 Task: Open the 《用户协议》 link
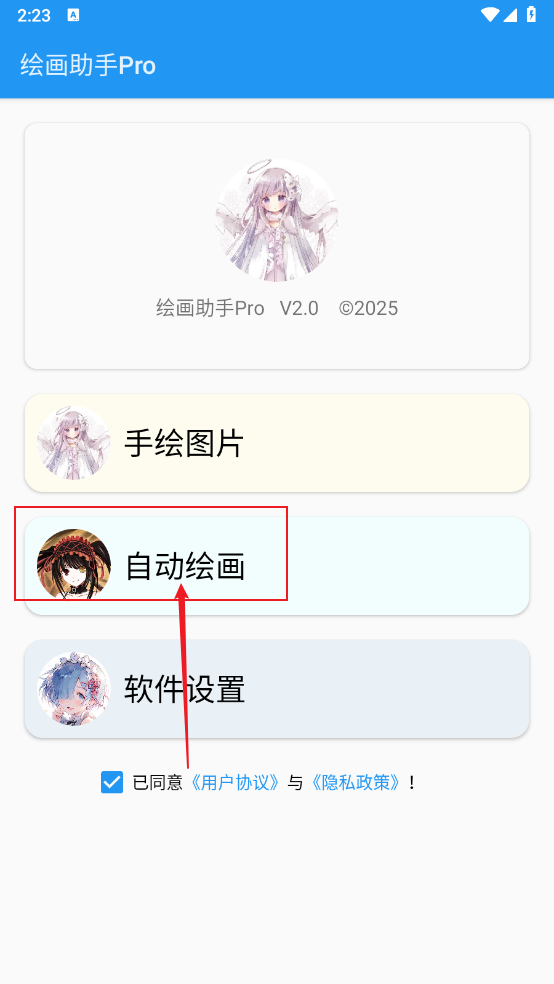click(235, 783)
